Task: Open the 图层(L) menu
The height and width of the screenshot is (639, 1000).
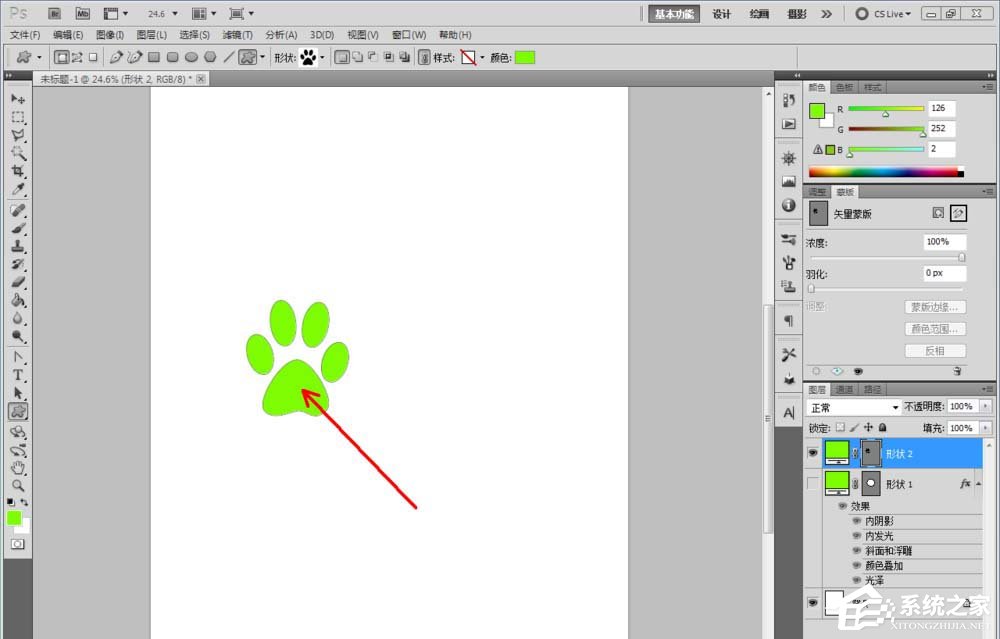Action: [152, 34]
